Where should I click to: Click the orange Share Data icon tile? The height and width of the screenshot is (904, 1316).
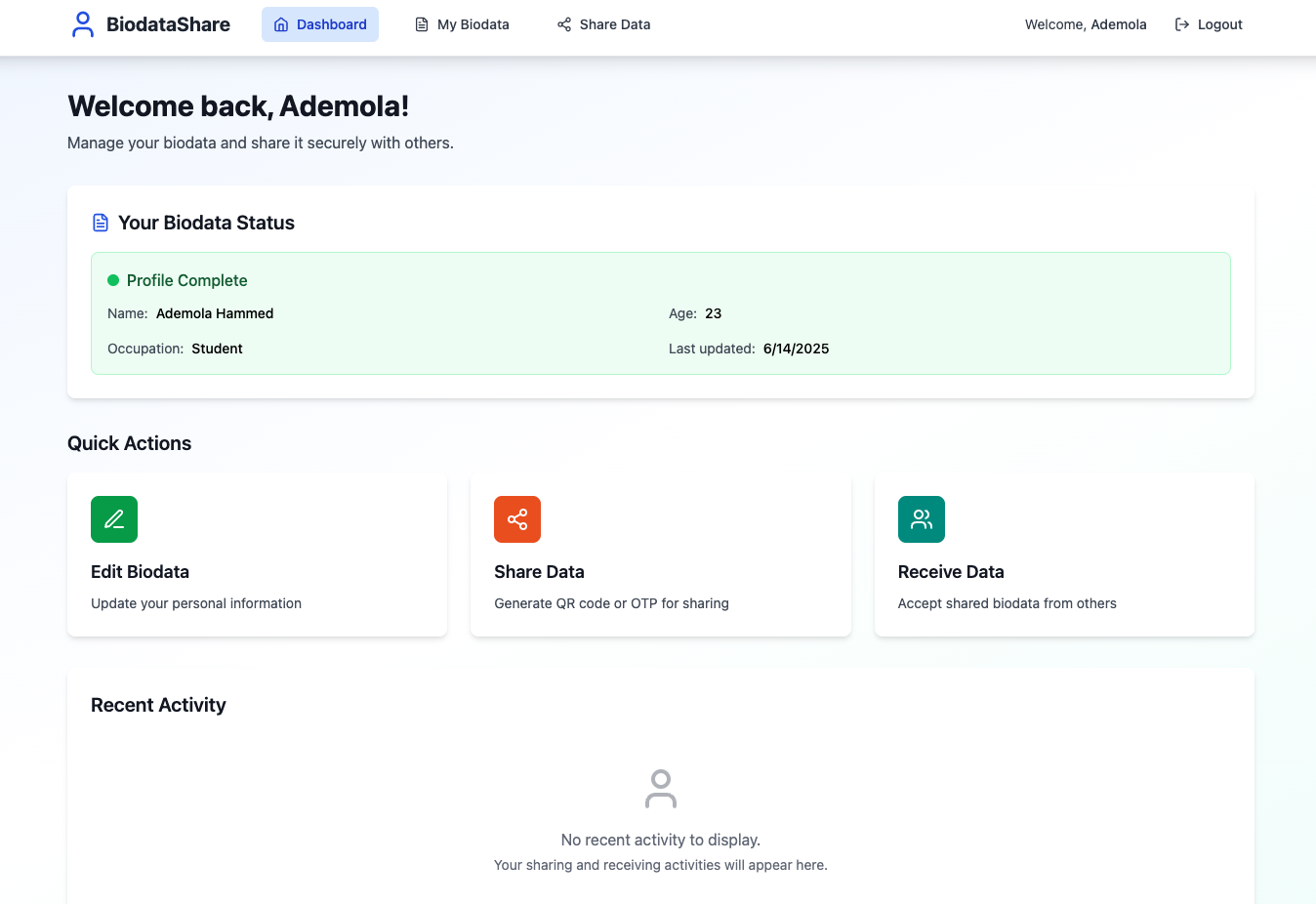[517, 519]
